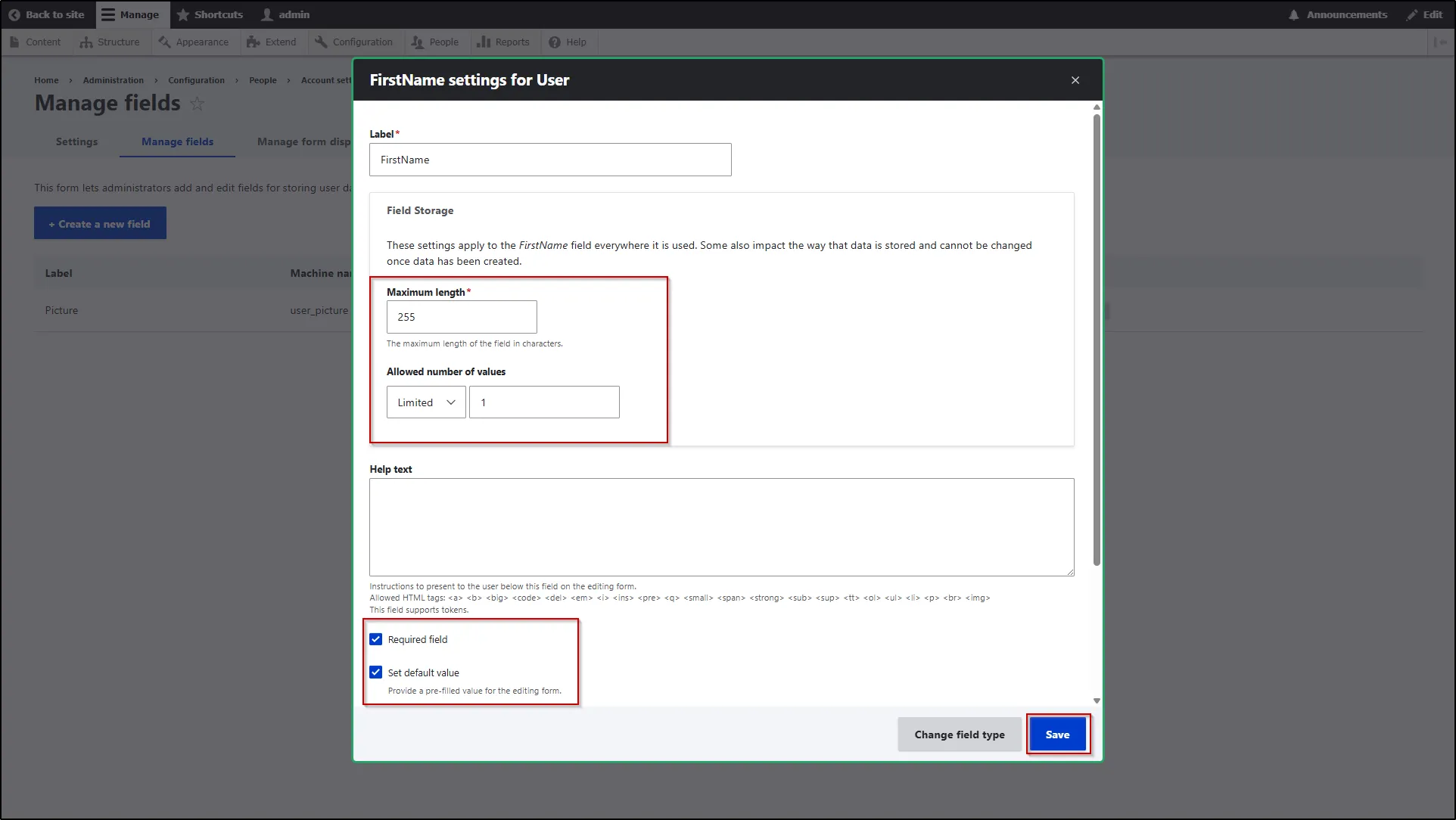Toggle the Edit pencil control
The height and width of the screenshot is (820, 1456).
coord(1411,14)
